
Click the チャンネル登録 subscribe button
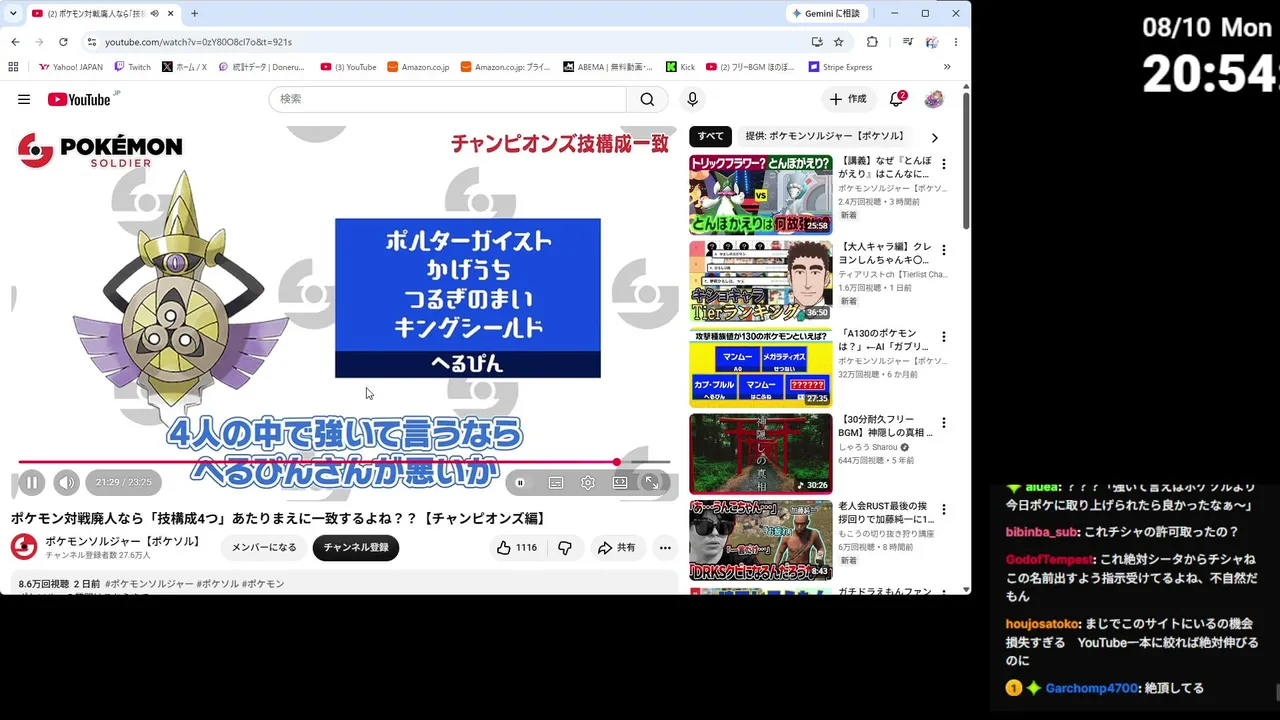point(356,547)
